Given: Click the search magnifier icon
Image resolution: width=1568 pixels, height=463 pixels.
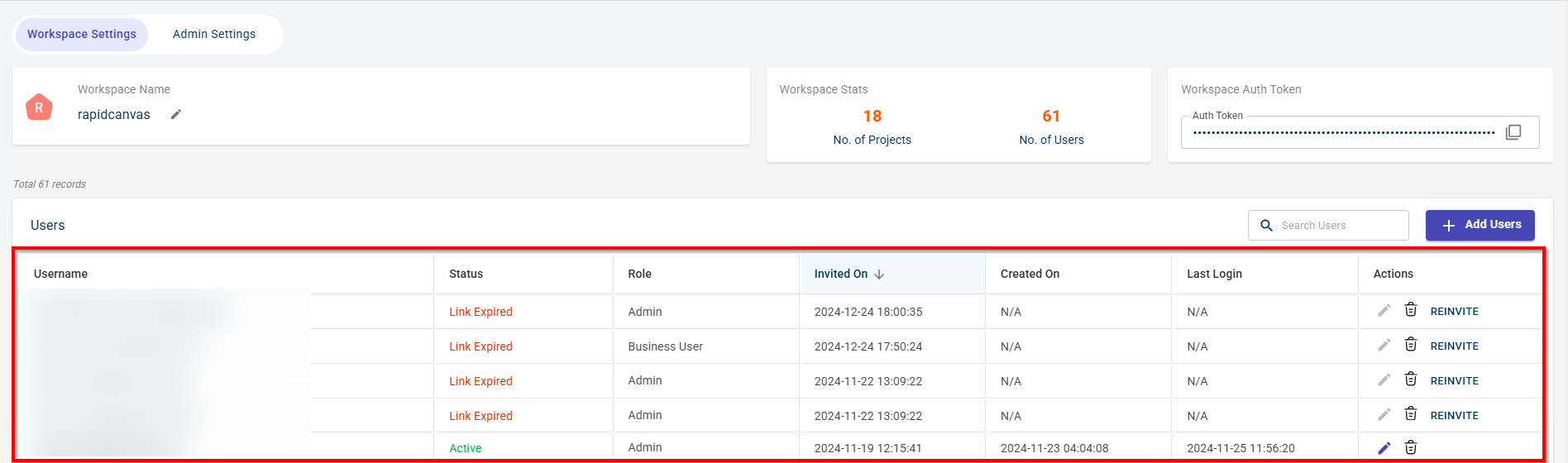Looking at the screenshot, I should tap(1266, 225).
